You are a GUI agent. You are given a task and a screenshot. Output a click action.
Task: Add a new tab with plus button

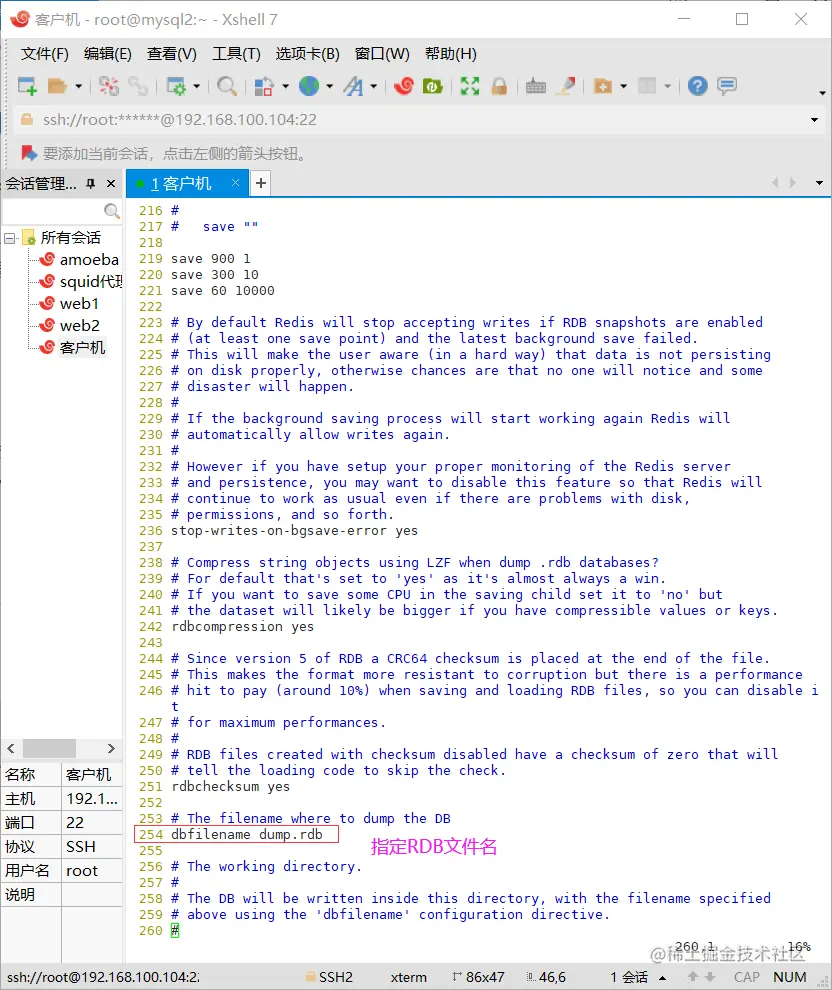click(x=261, y=183)
